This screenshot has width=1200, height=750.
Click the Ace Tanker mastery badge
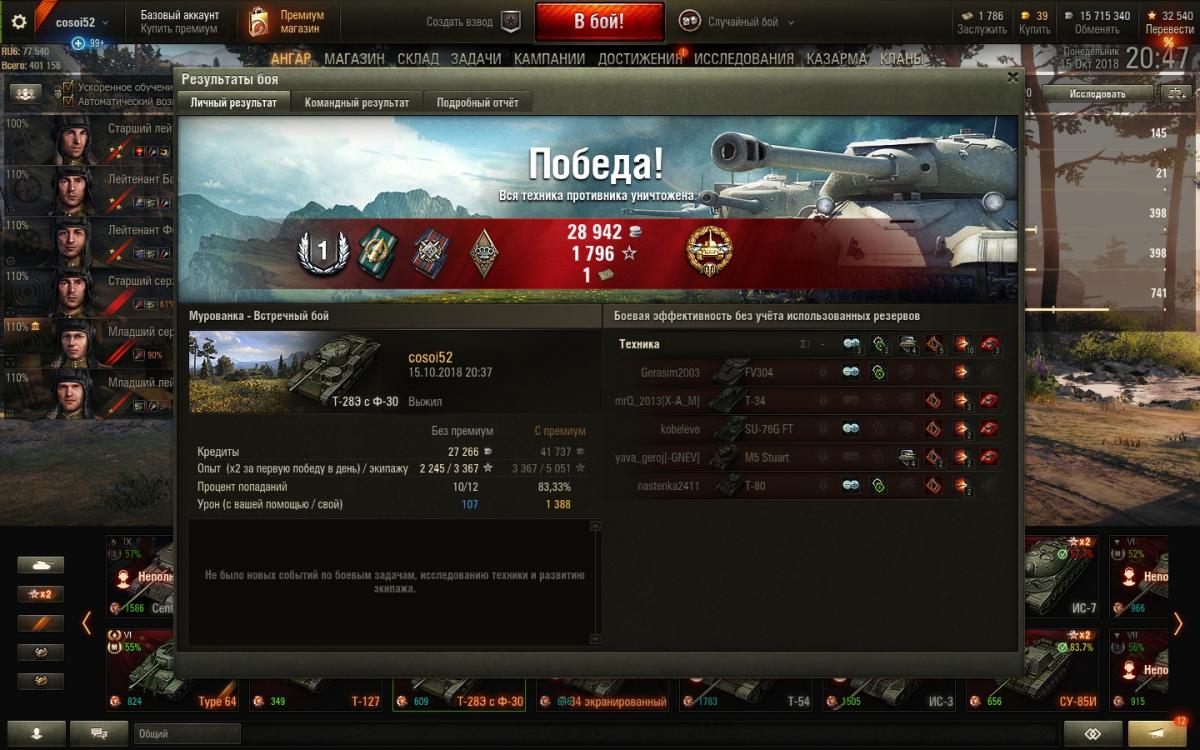709,252
